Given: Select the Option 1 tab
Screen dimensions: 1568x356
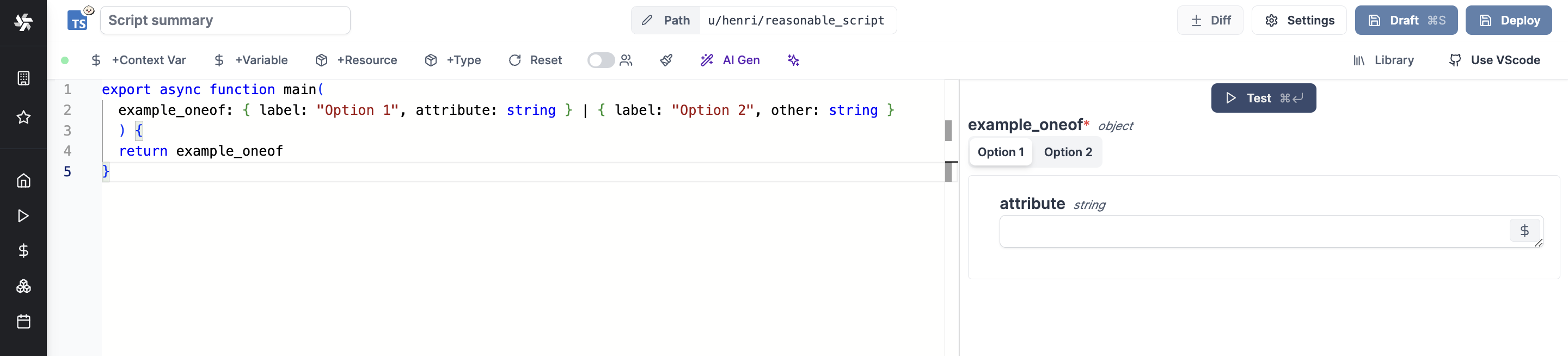Looking at the screenshot, I should point(1000,152).
